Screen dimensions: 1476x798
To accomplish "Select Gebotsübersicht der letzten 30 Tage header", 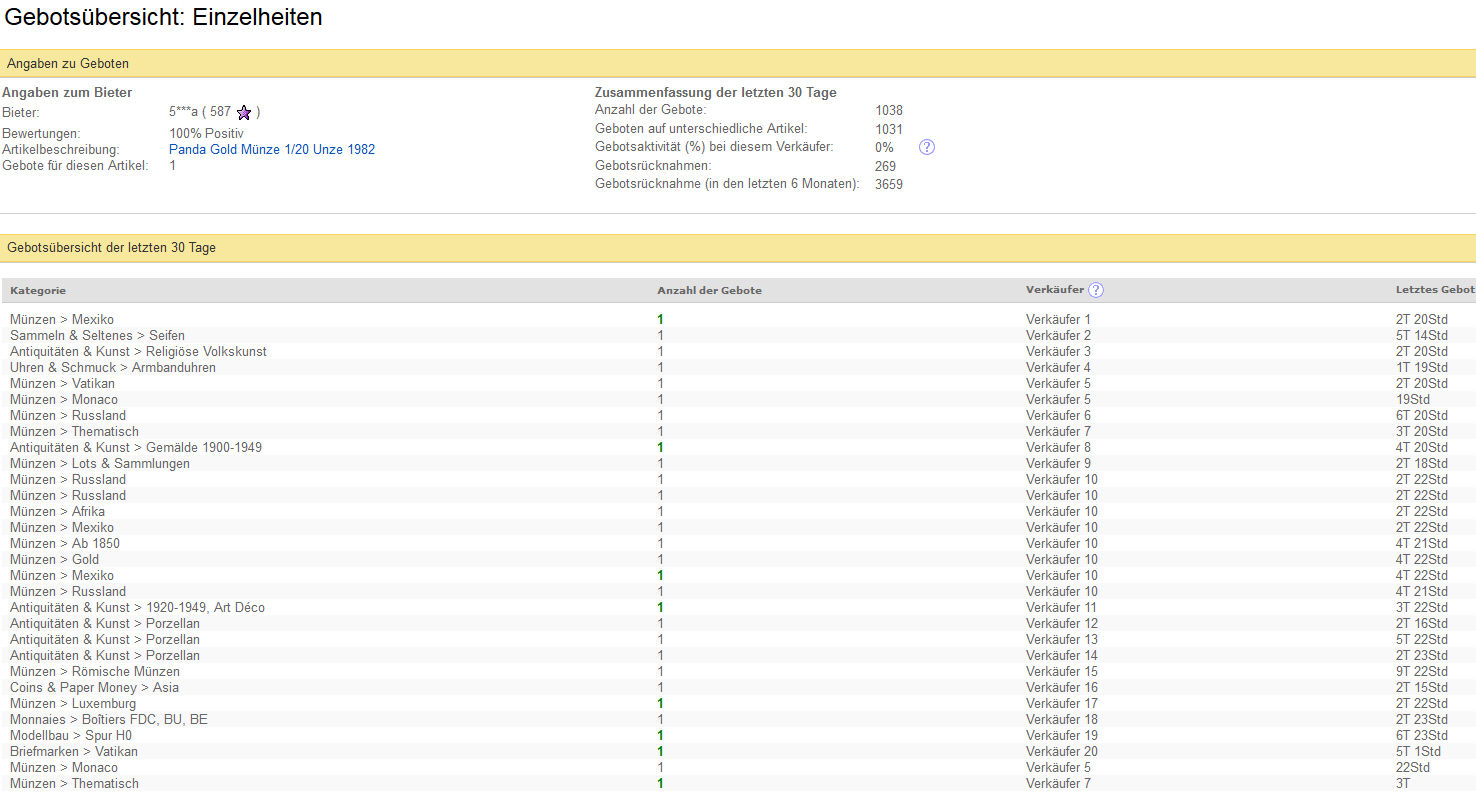I will pos(111,248).
